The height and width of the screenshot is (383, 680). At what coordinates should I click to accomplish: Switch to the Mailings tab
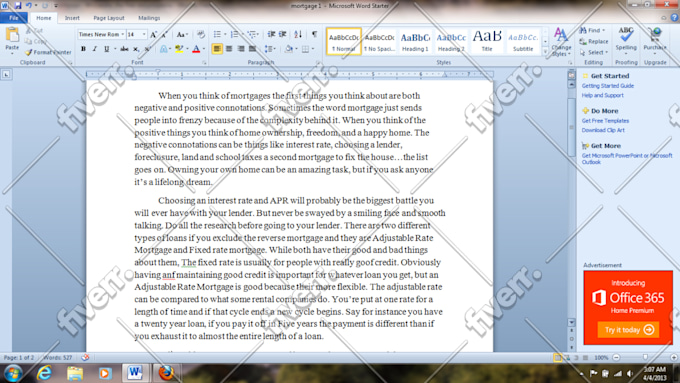click(149, 18)
